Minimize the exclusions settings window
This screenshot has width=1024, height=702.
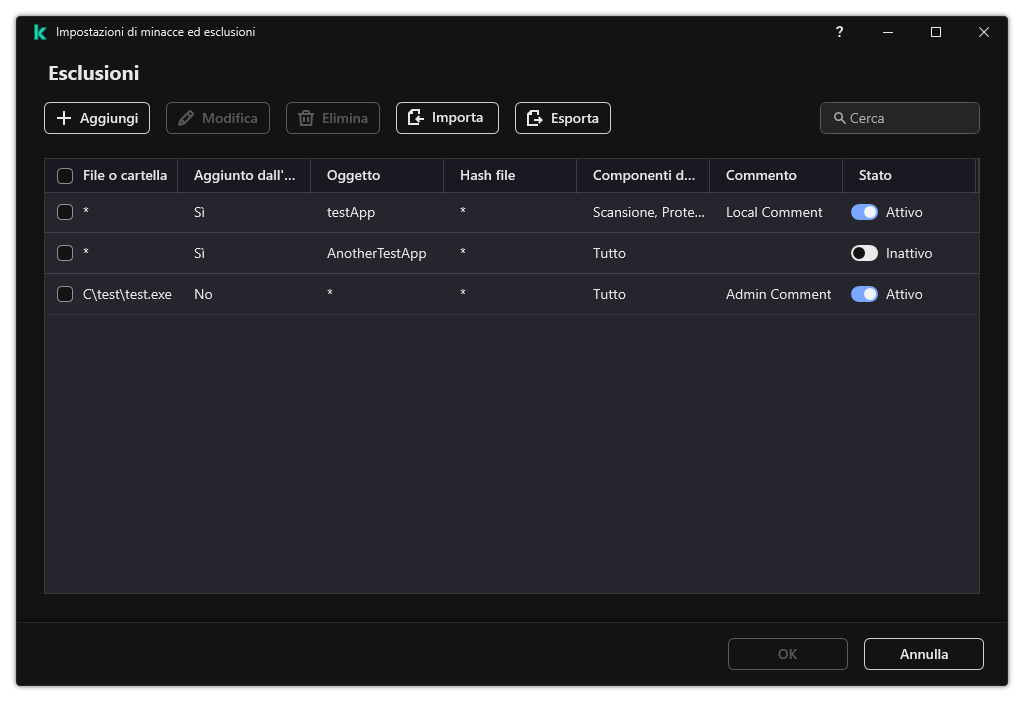tap(887, 32)
